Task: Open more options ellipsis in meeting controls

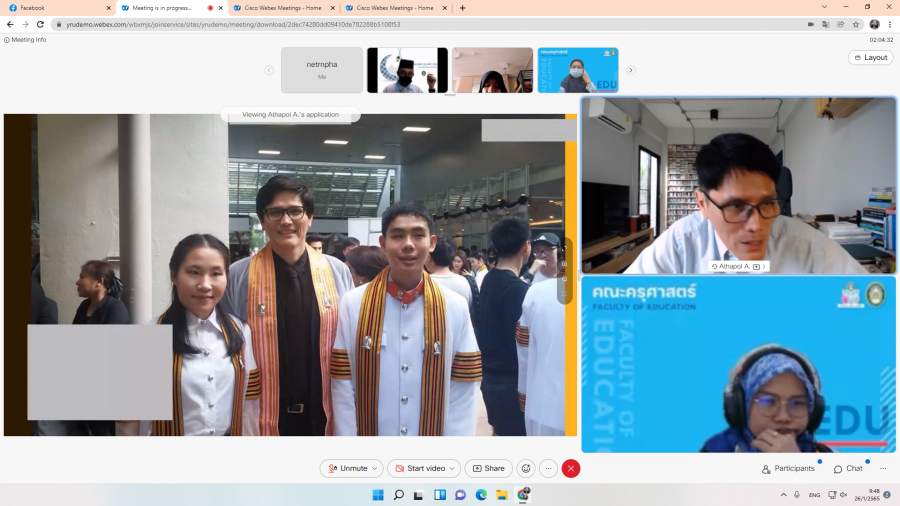Action: tap(548, 468)
